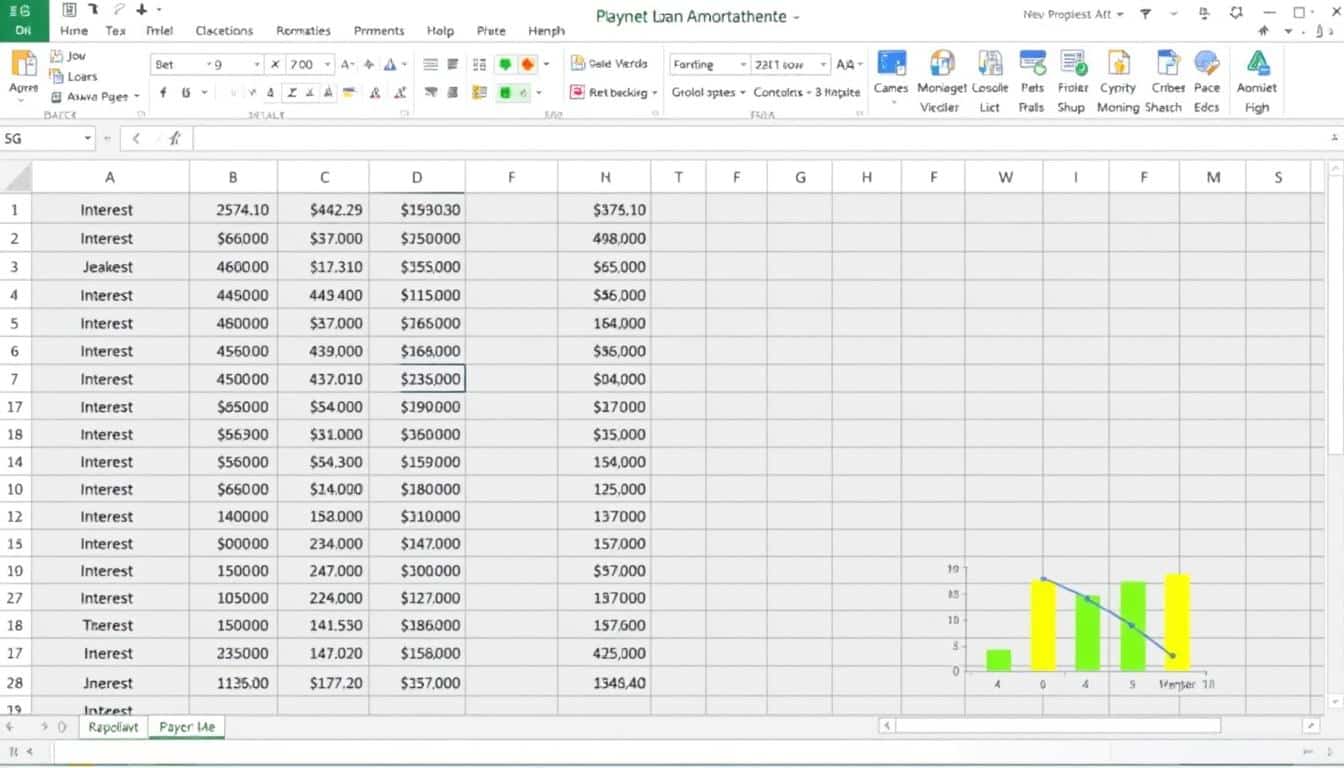
Task: Switch to the Henph ribbon tab
Action: [546, 31]
